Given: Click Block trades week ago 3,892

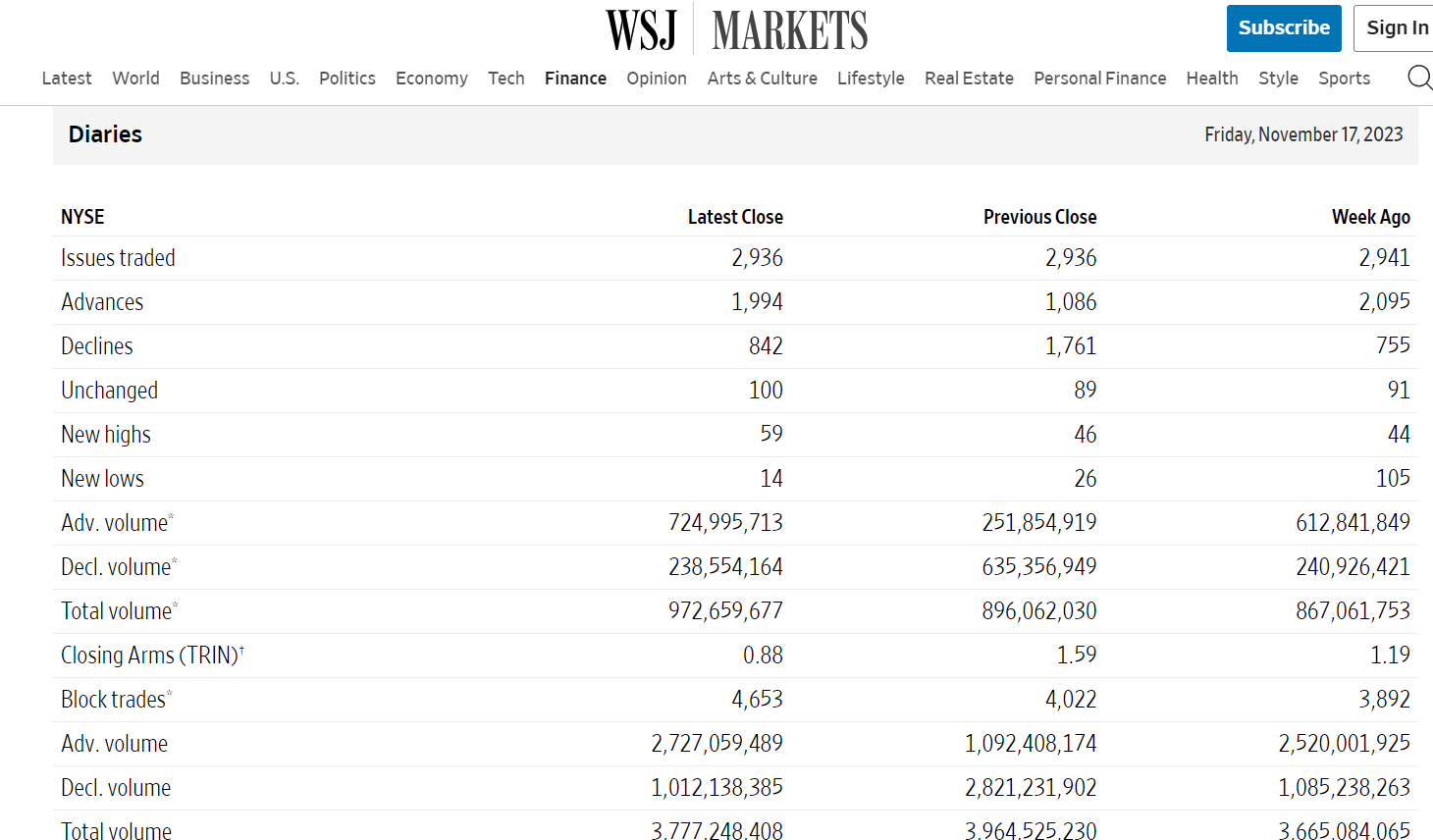Looking at the screenshot, I should pos(1384,700).
